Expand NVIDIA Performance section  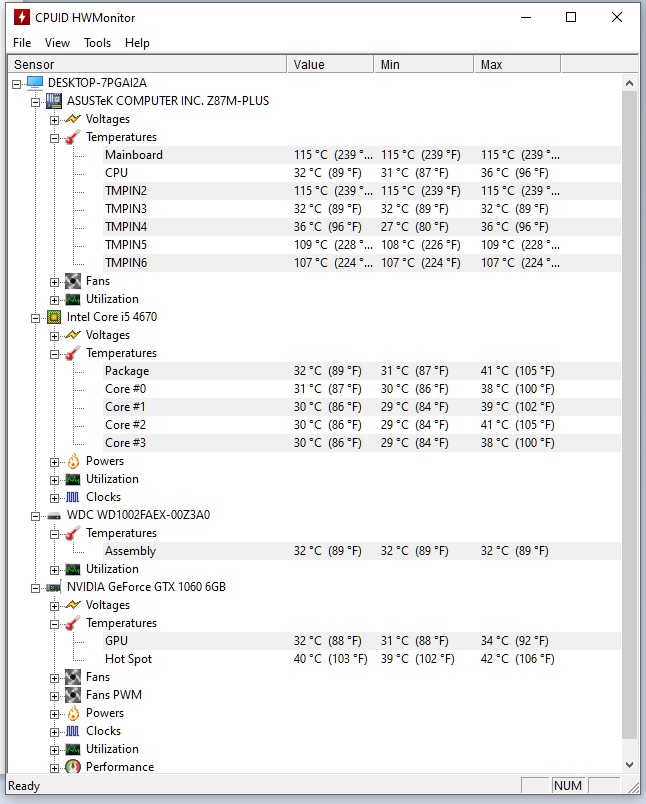[54, 768]
